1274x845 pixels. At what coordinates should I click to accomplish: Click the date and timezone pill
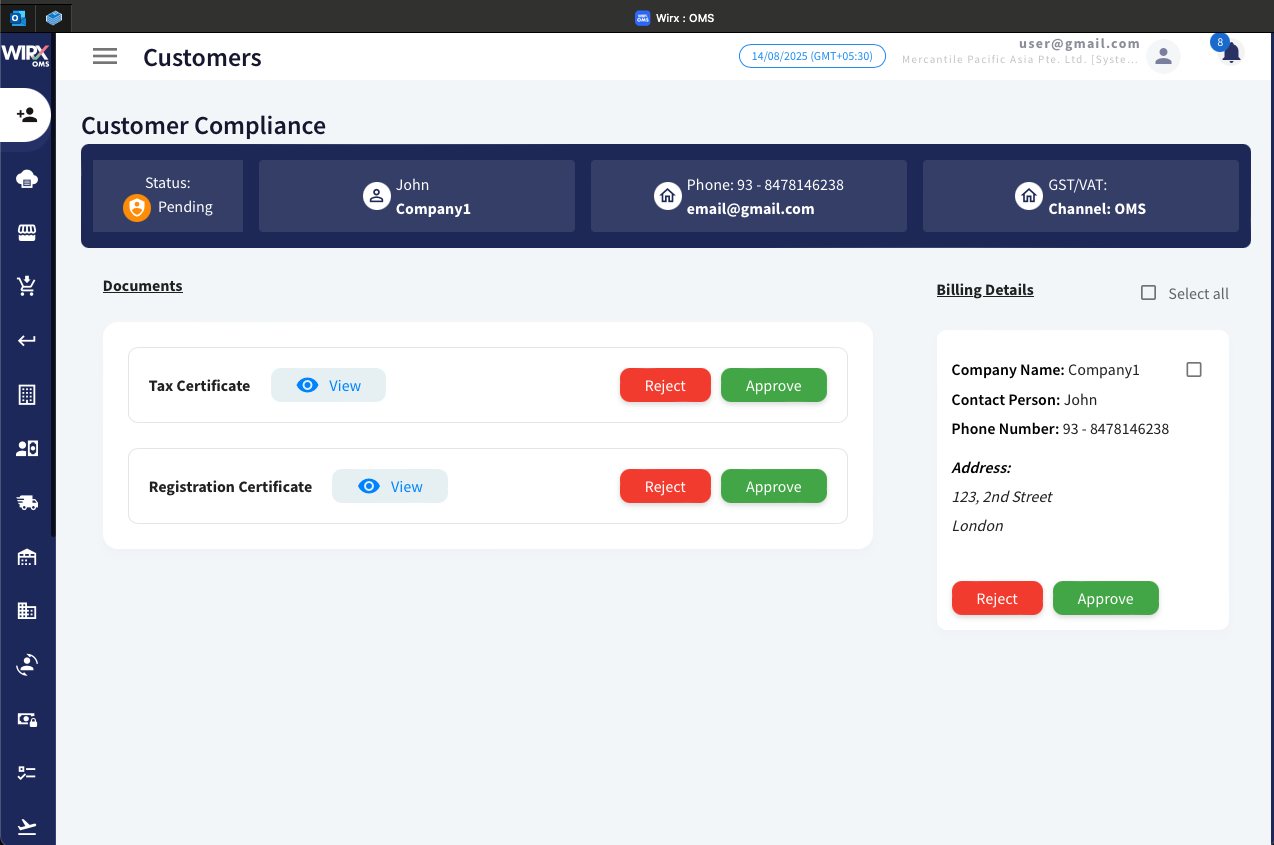click(812, 57)
